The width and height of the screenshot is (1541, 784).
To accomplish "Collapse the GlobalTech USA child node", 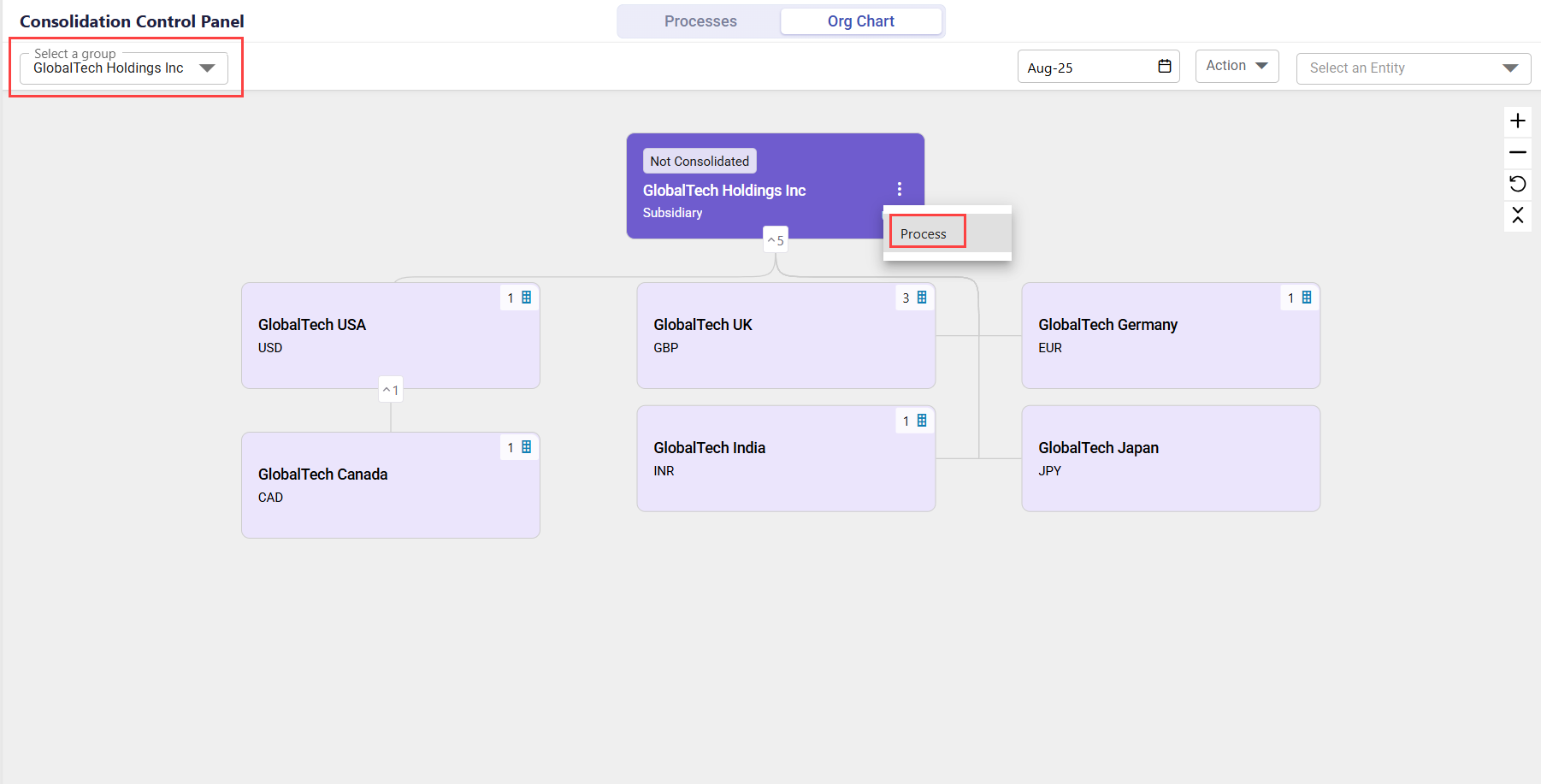I will tap(391, 390).
